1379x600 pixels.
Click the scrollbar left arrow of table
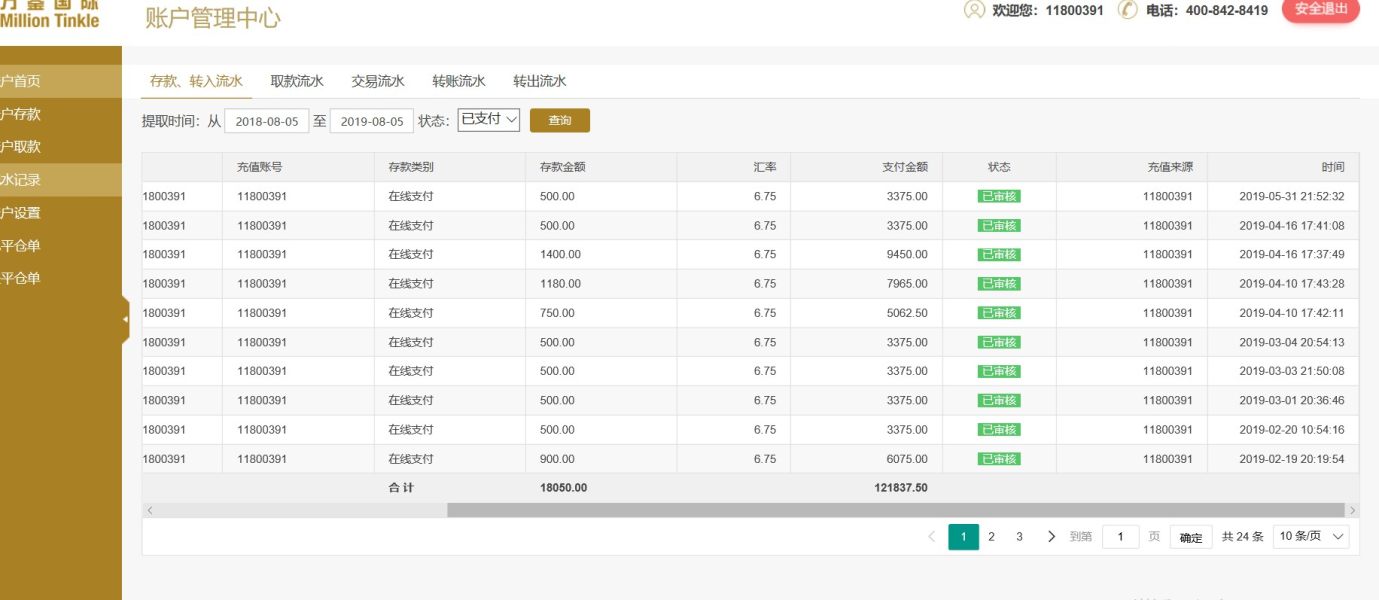click(150, 510)
